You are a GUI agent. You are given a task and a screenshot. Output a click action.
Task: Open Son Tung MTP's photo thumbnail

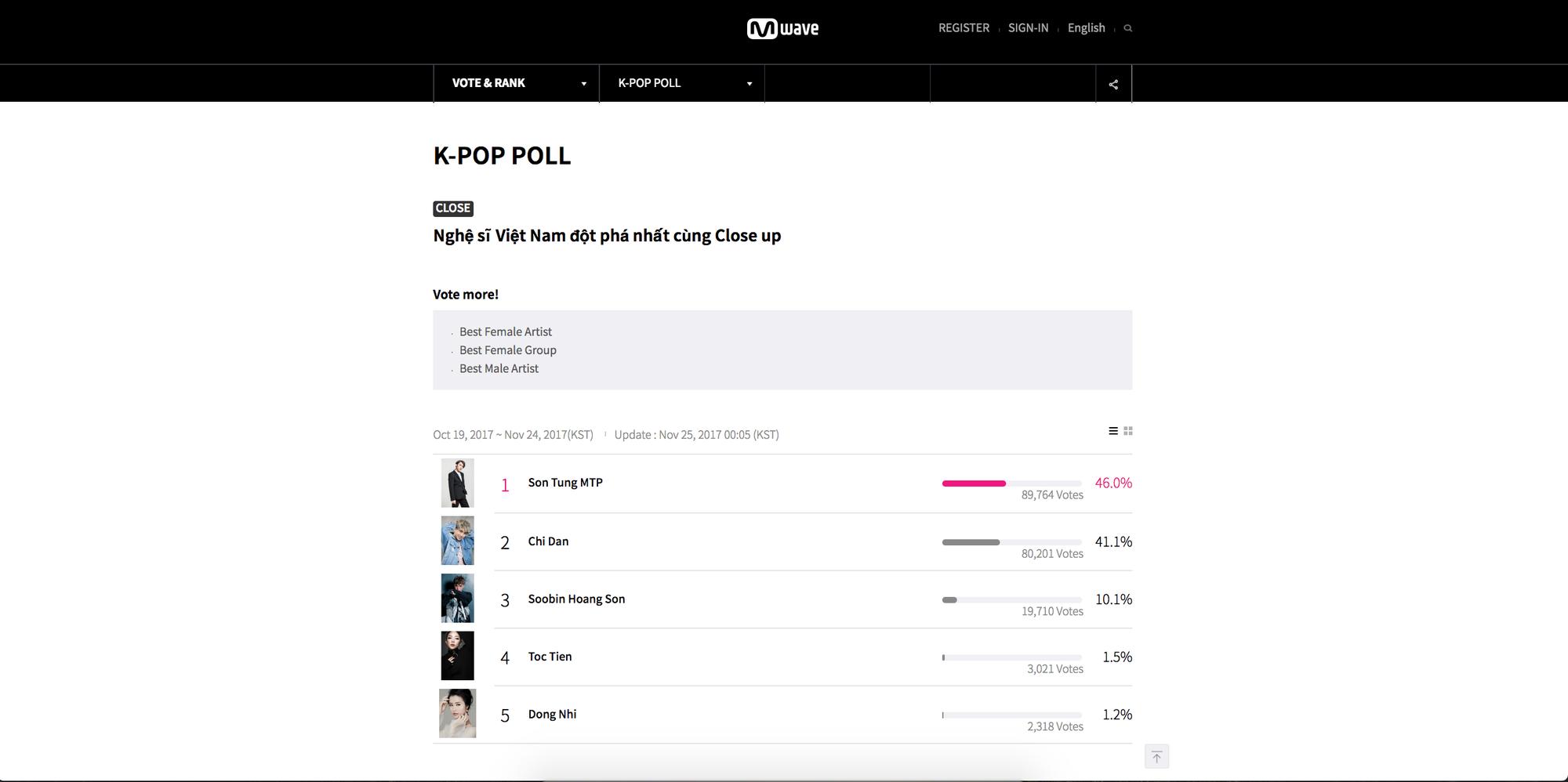457,483
